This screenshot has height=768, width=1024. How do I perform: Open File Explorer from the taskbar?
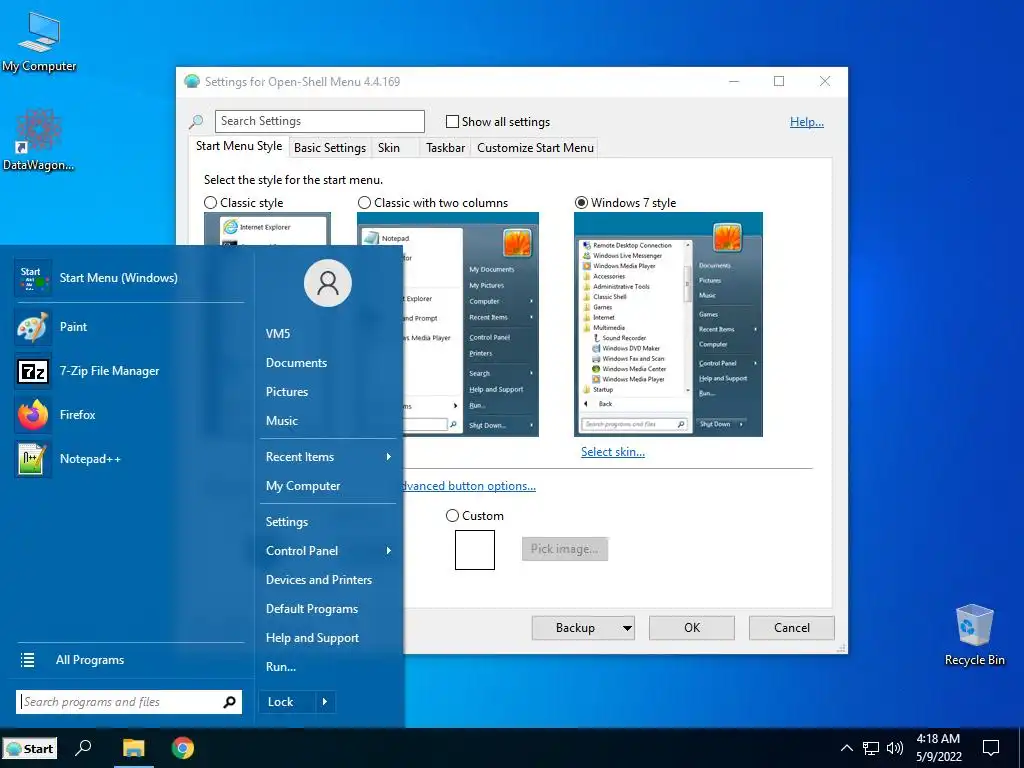134,748
